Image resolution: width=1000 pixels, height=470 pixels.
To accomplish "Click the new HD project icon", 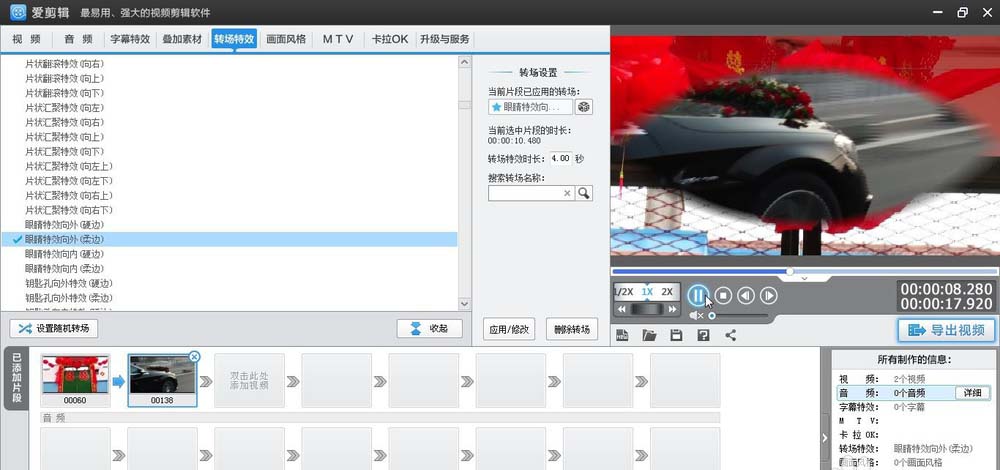I will click(x=622, y=335).
